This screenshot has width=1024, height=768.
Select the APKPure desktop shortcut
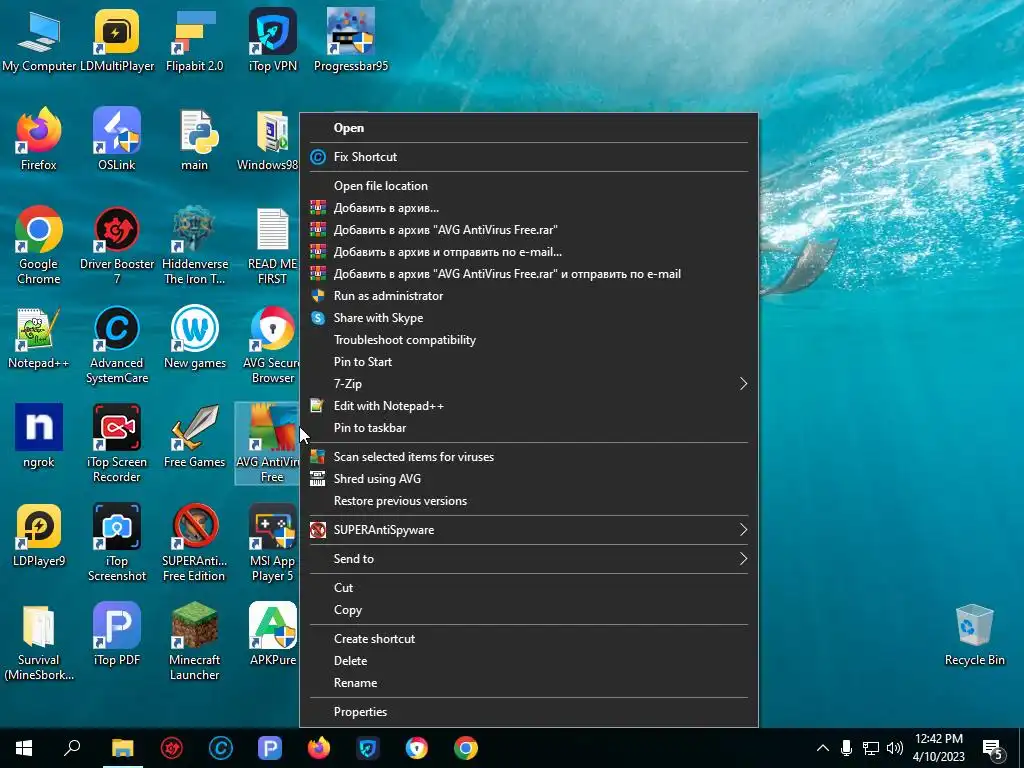272,635
